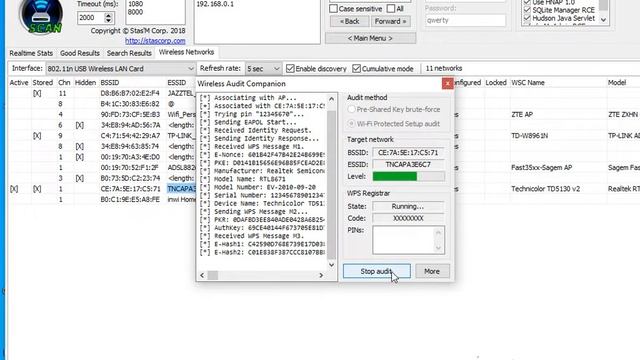Sort by the Model column header
This screenshot has height=360, width=640.
tap(617, 82)
